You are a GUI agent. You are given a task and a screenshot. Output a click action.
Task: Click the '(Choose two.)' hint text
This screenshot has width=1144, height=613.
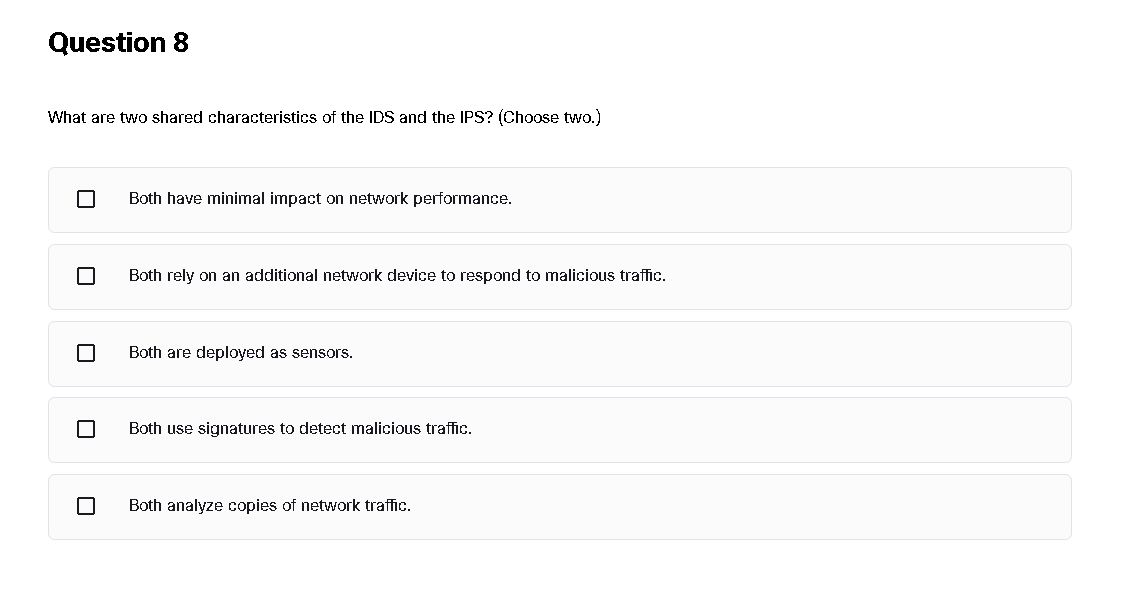549,118
